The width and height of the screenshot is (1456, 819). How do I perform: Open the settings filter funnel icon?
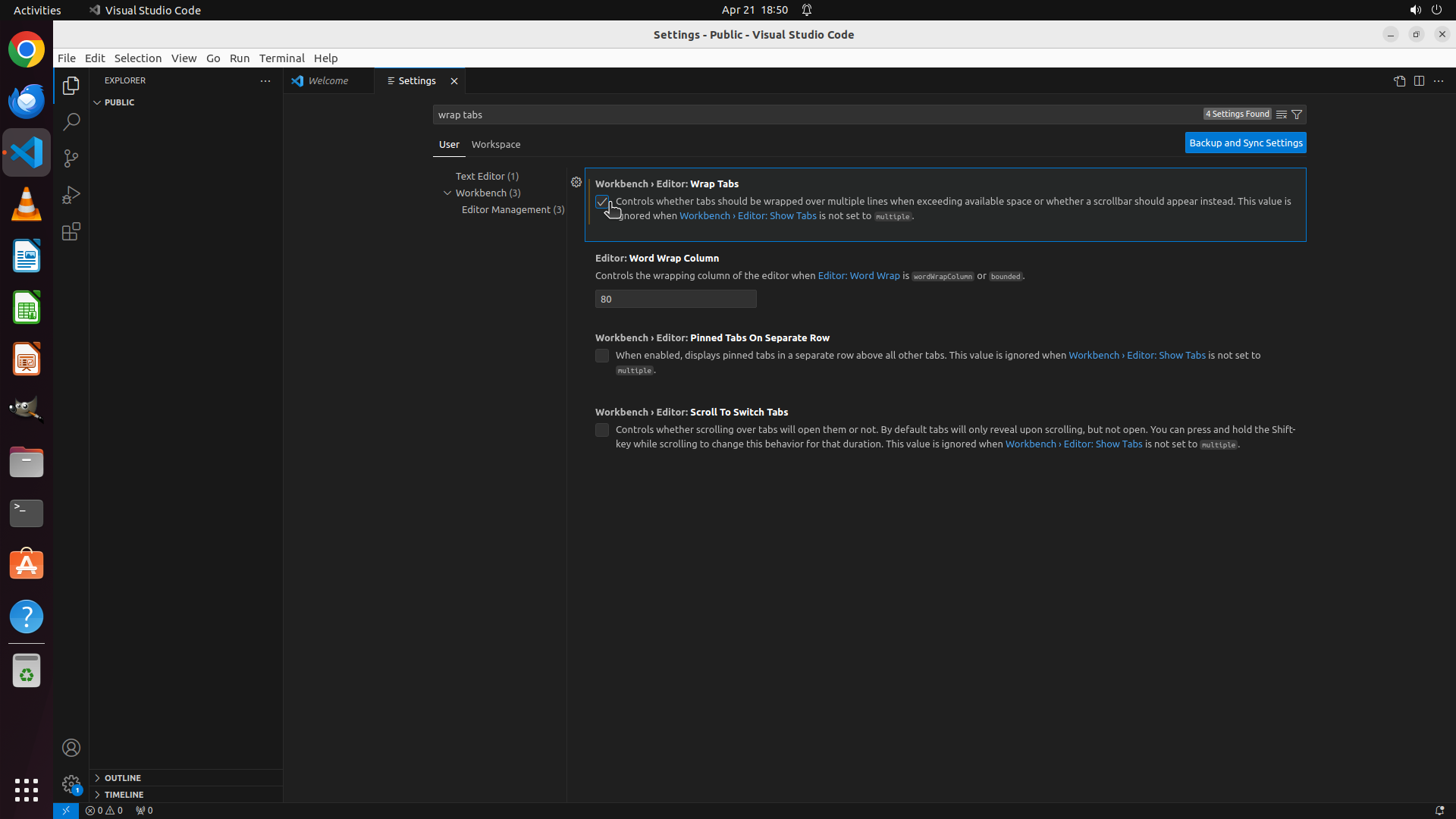coord(1297,115)
